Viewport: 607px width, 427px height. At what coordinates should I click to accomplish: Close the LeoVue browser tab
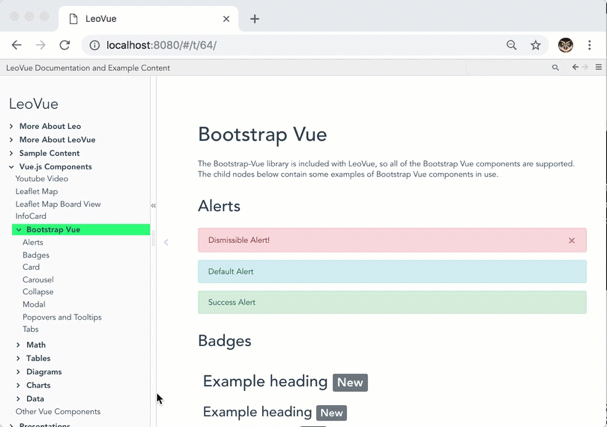pyautogui.click(x=226, y=19)
